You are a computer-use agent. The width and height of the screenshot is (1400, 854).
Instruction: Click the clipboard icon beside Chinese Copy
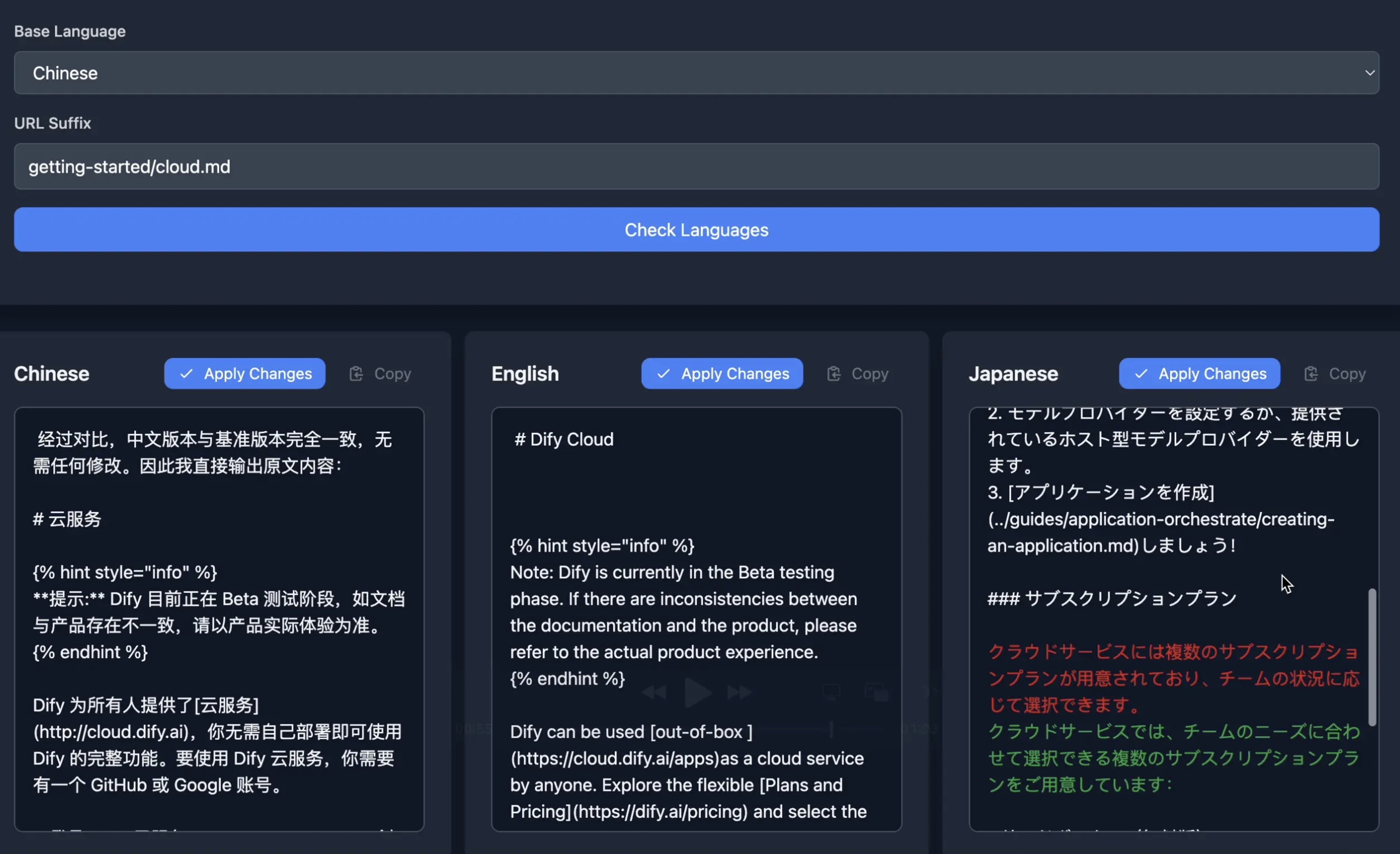click(x=356, y=374)
